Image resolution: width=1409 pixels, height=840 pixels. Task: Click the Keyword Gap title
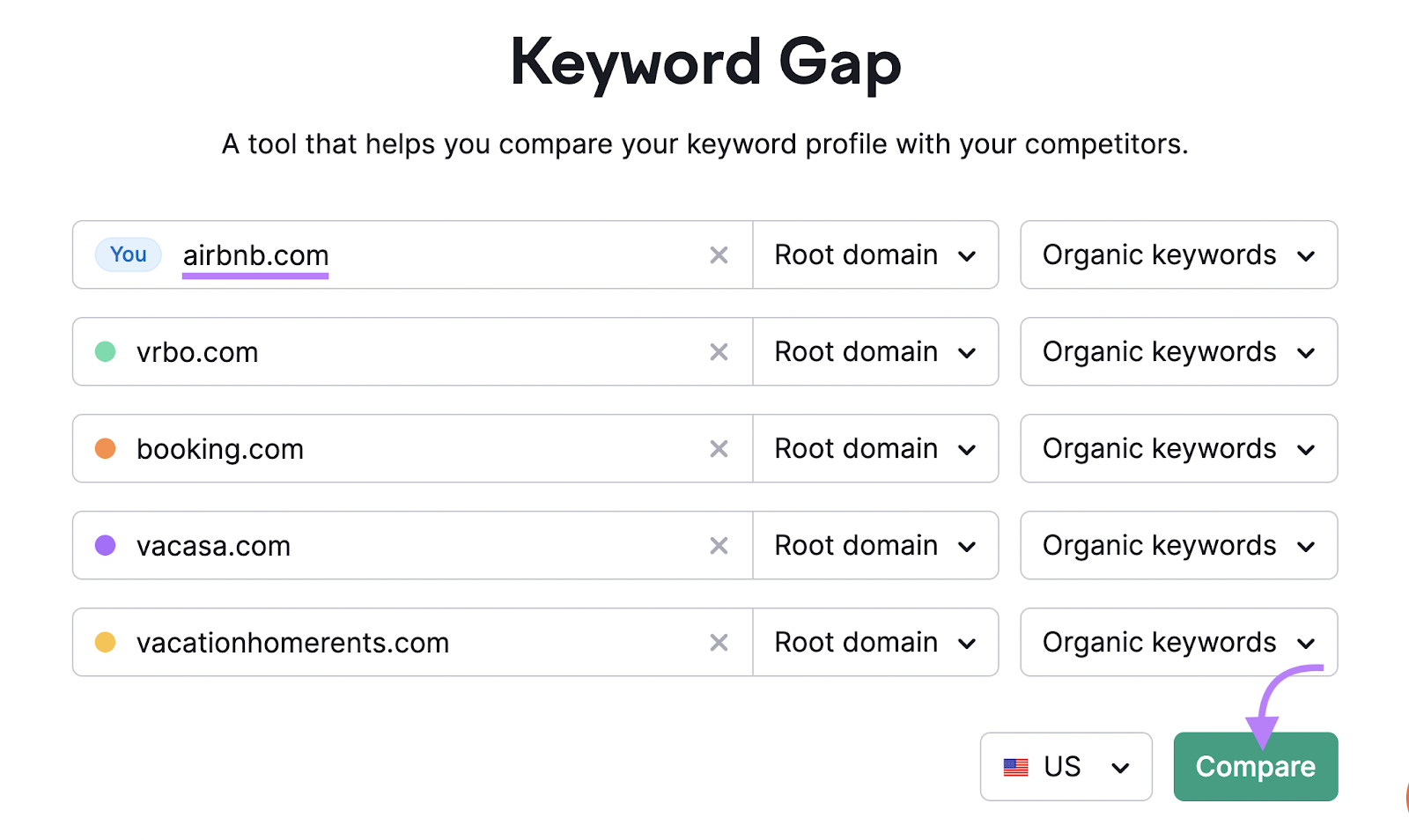[704, 61]
